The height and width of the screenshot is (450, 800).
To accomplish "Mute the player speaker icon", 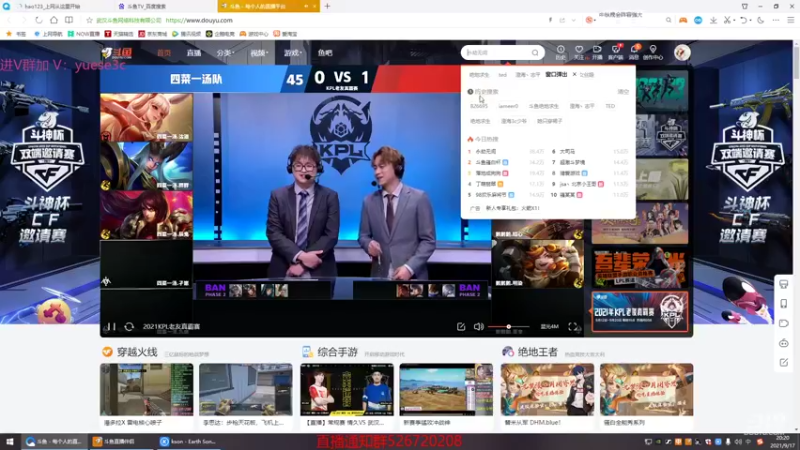I will 478,327.
